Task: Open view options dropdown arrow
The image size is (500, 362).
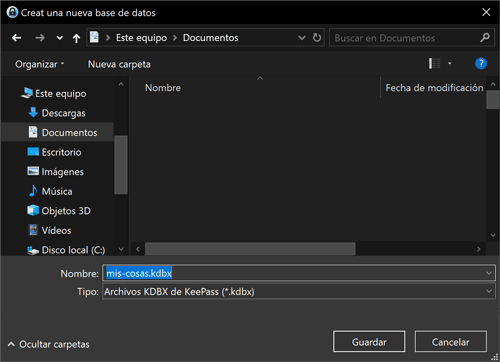Action: point(450,63)
